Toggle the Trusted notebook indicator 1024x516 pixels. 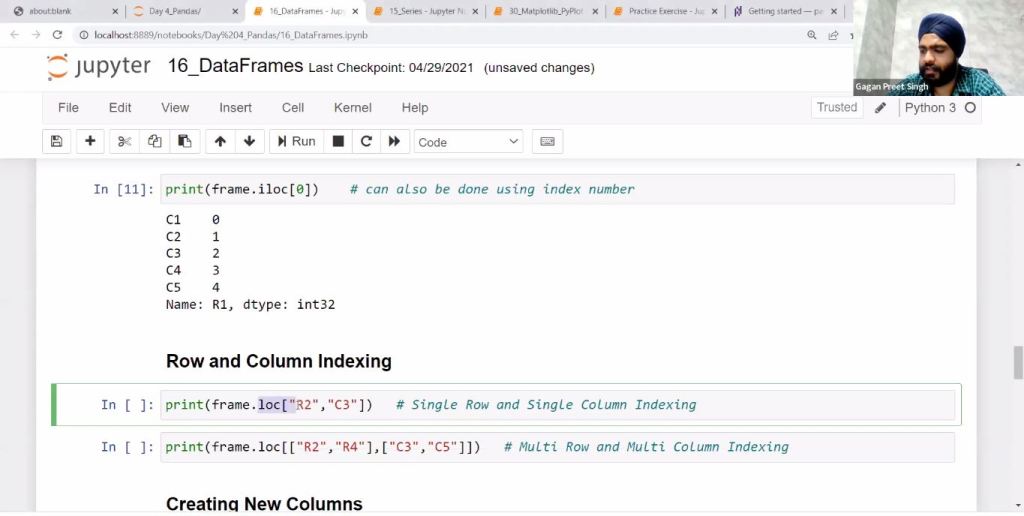pos(837,108)
